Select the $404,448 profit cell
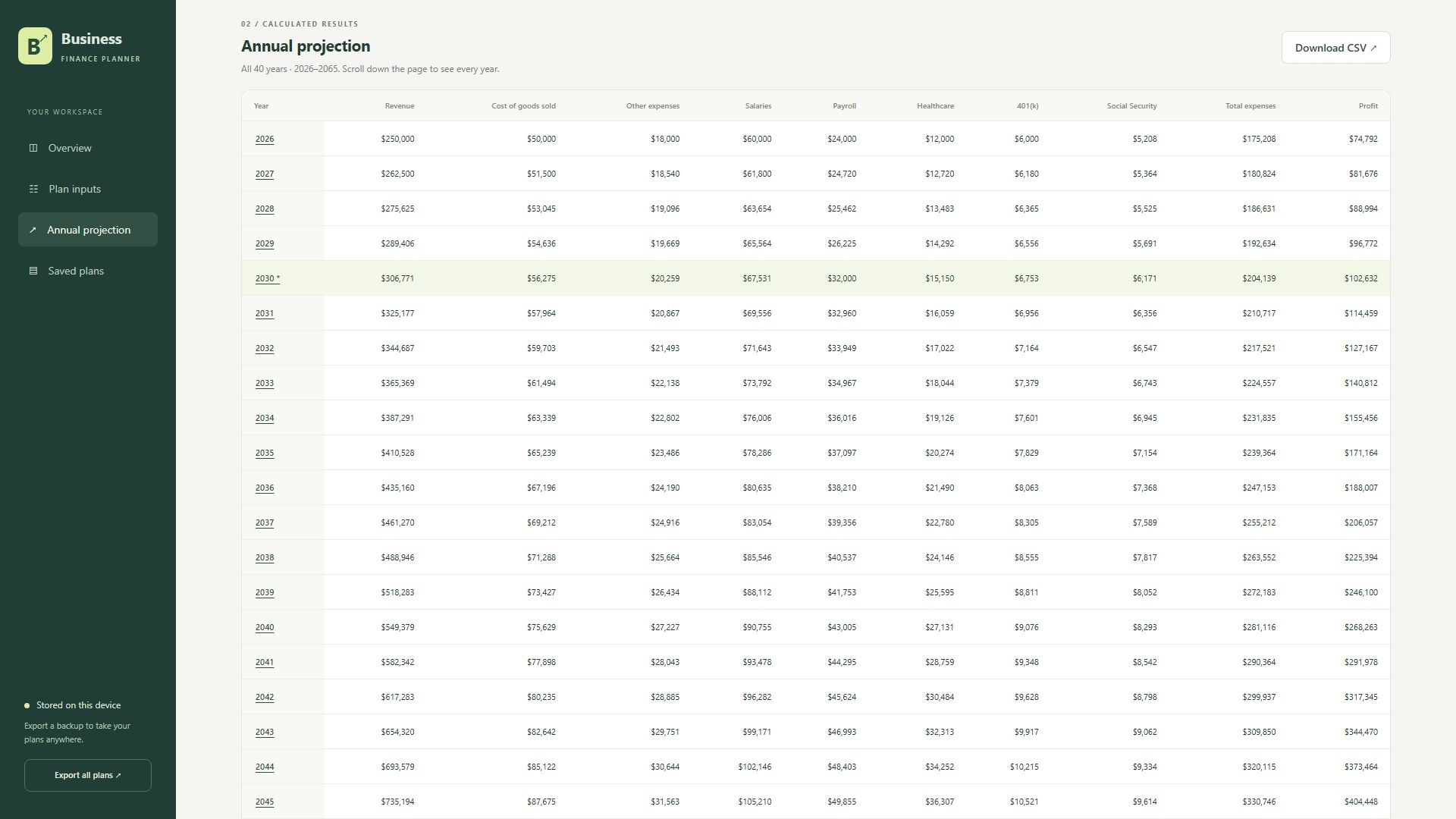 (1360, 802)
